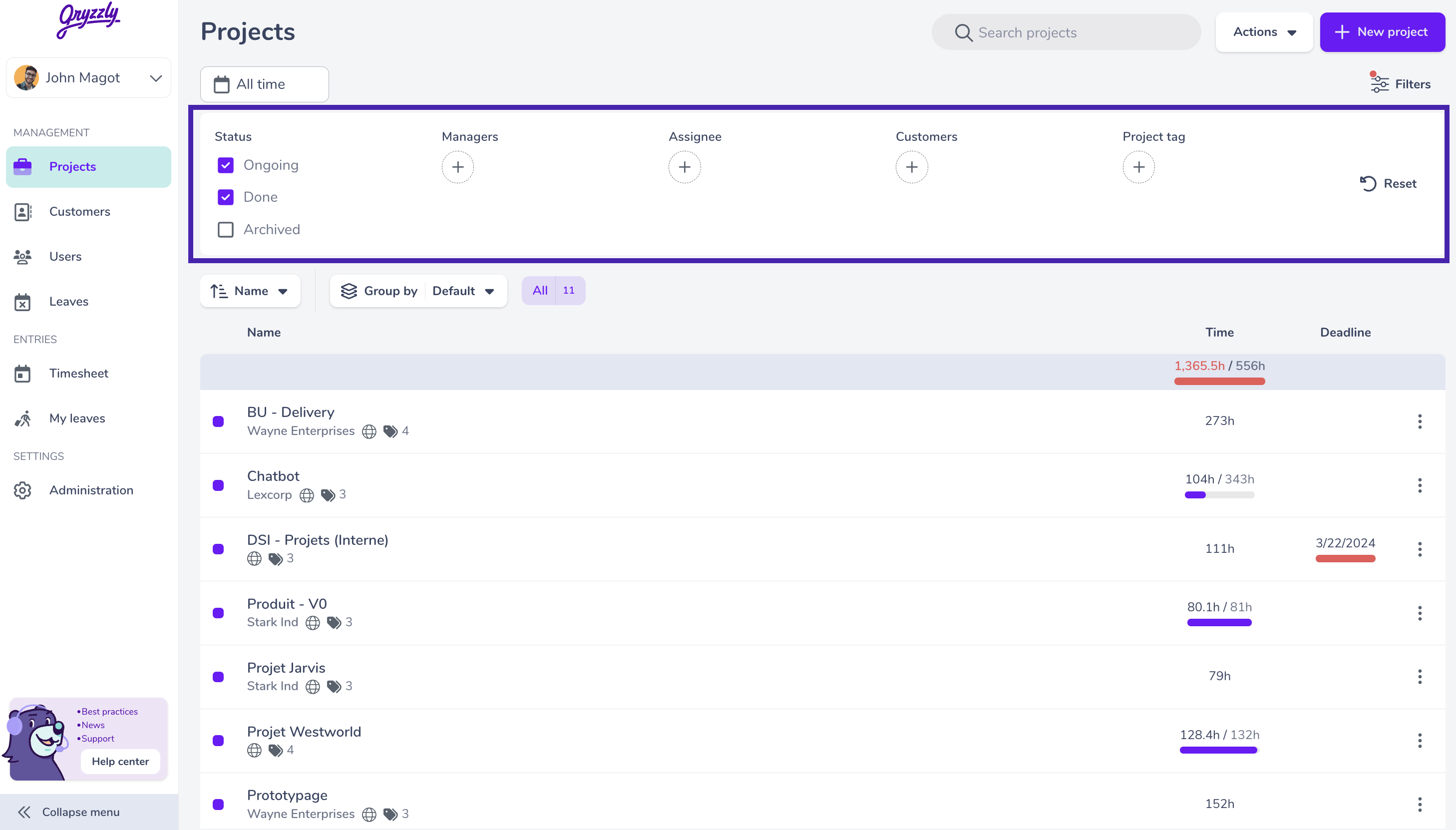Open the Filters panel icon
This screenshot has width=1456, height=830.
pos(1379,83)
